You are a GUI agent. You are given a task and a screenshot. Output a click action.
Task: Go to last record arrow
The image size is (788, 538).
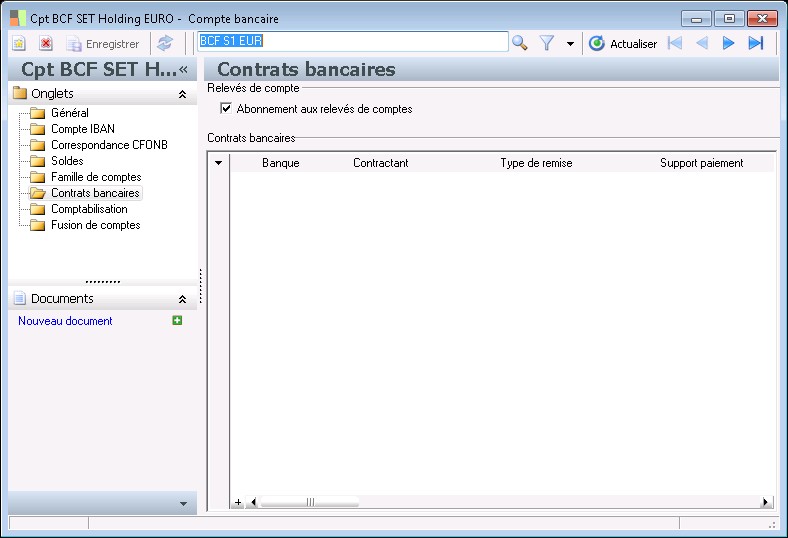756,43
